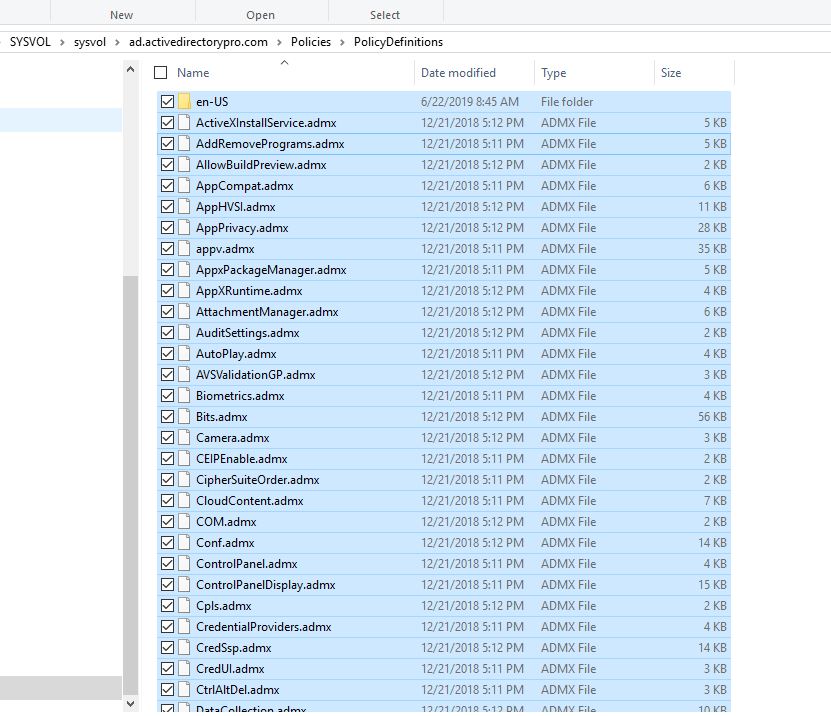Click the Camera.admx file icon
Image resolution: width=831 pixels, height=716 pixels.
click(184, 438)
